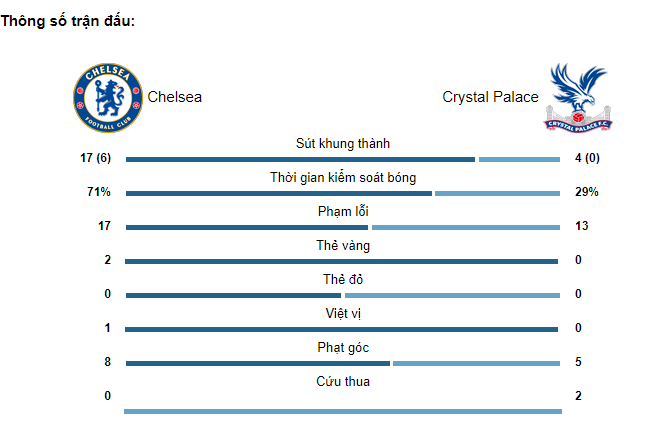Click the Cứu thua label
The width and height of the screenshot is (672, 424).
342,381
